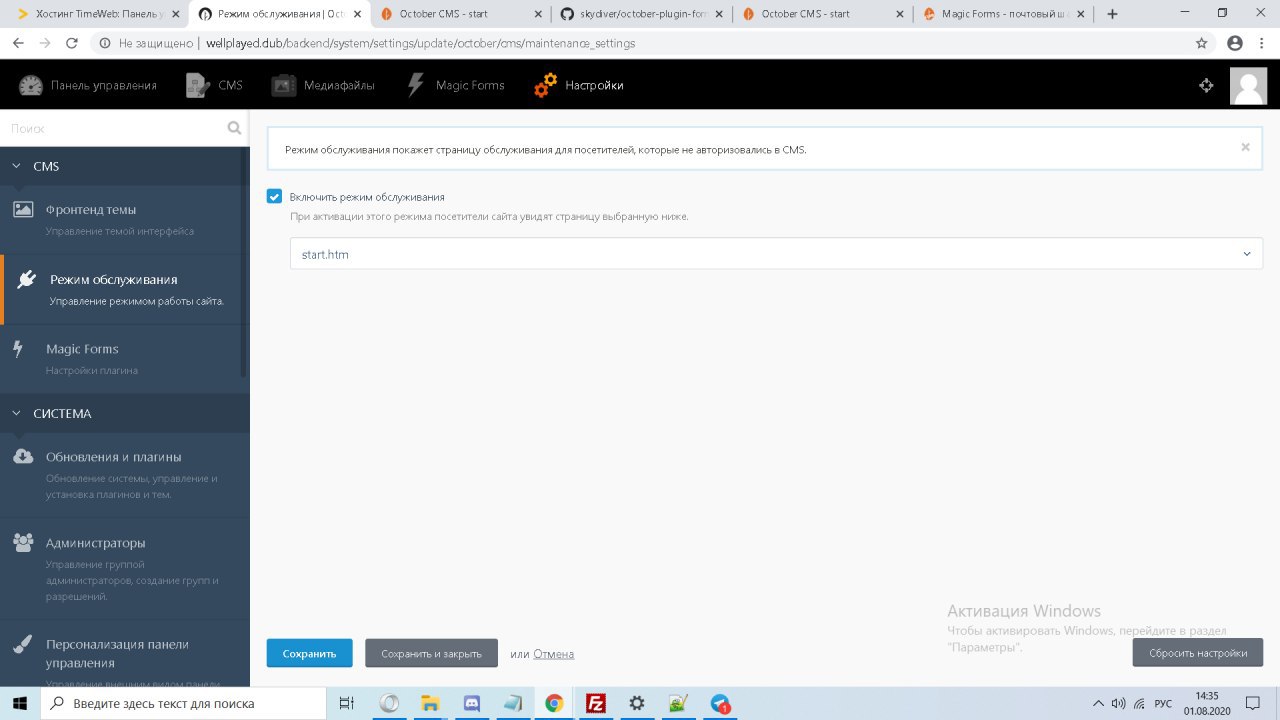Collapse the СИСТЕМА sidebar section
Image resolution: width=1280 pixels, height=720 pixels.
(x=125, y=413)
